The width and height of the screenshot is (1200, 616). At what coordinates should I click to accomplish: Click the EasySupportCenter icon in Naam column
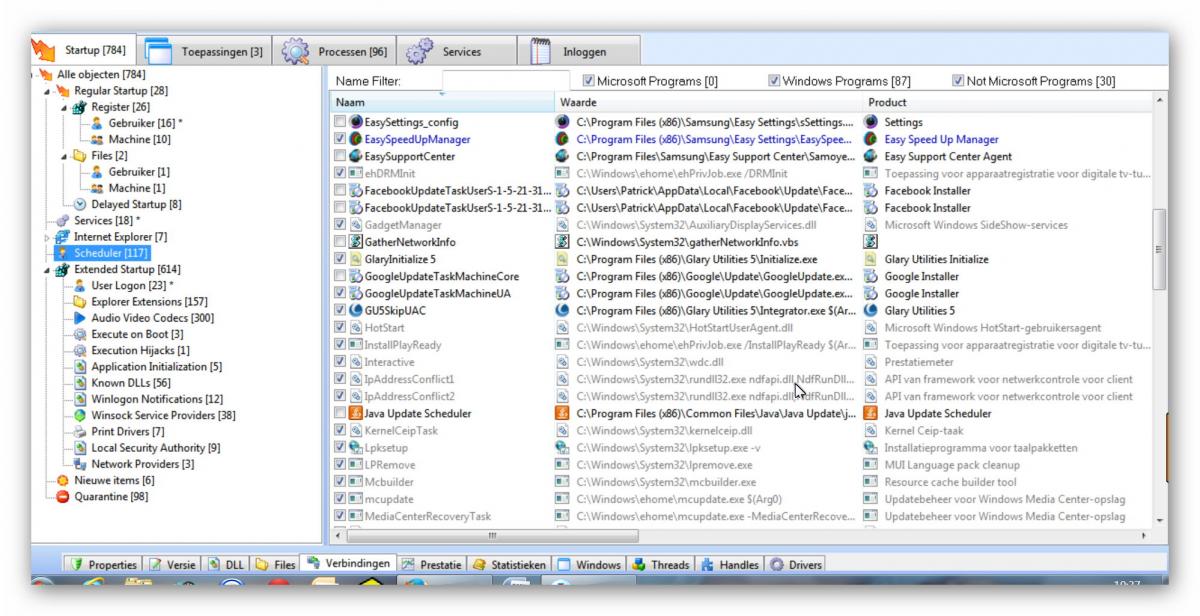point(355,156)
